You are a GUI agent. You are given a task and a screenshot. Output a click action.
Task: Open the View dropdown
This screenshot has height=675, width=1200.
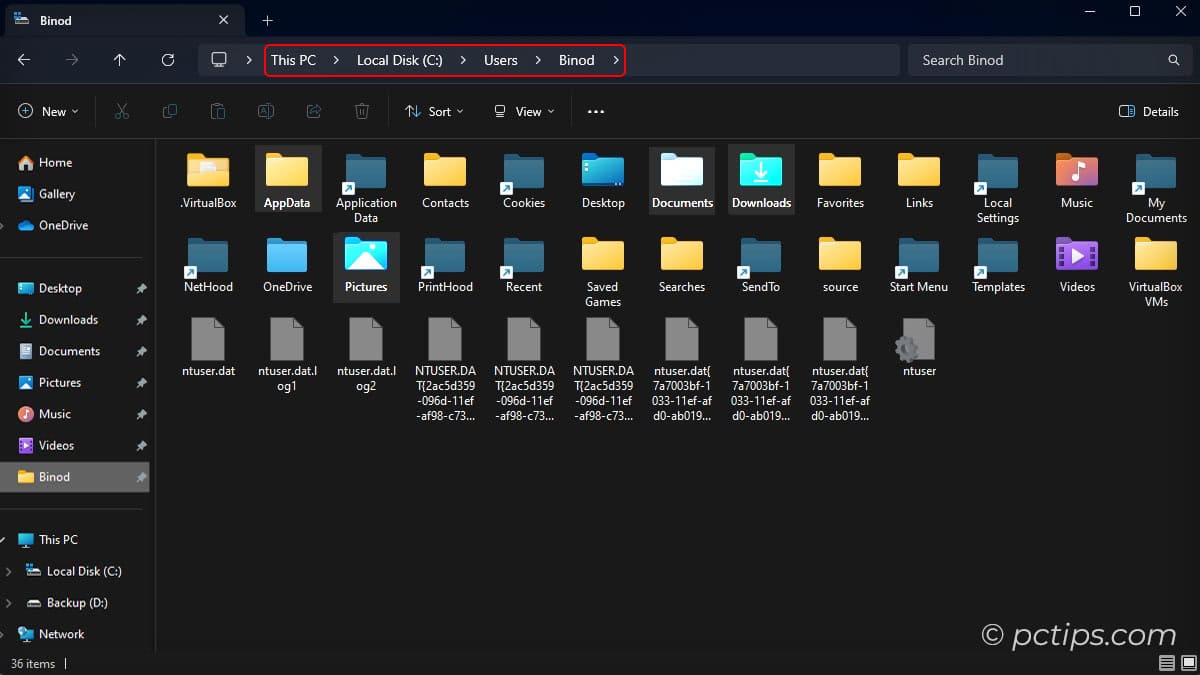click(522, 111)
